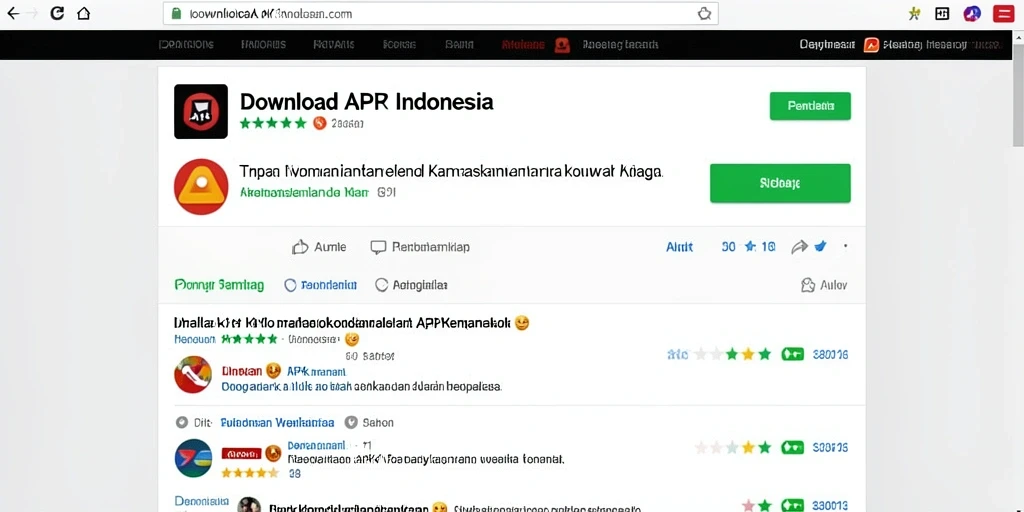This screenshot has height=512, width=1024.
Task: Click the orange icon at navigation bar right
Action: (x=871, y=45)
